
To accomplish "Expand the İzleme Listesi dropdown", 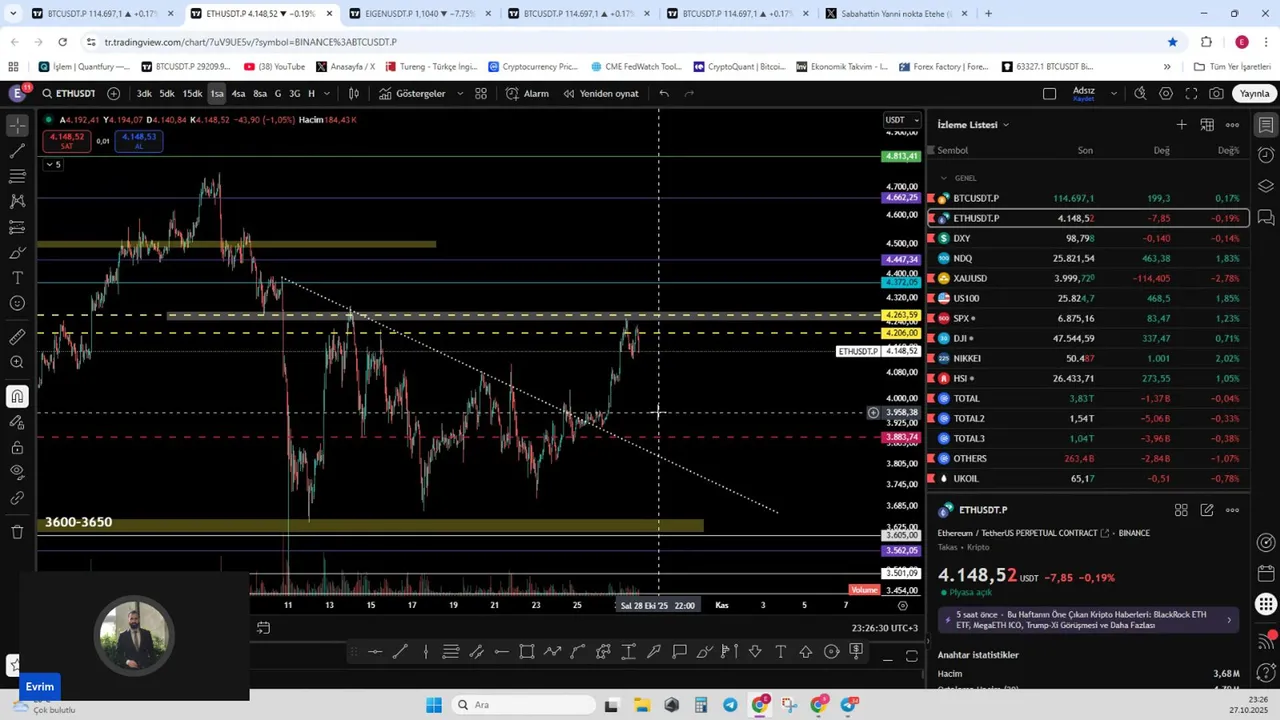I will [973, 125].
